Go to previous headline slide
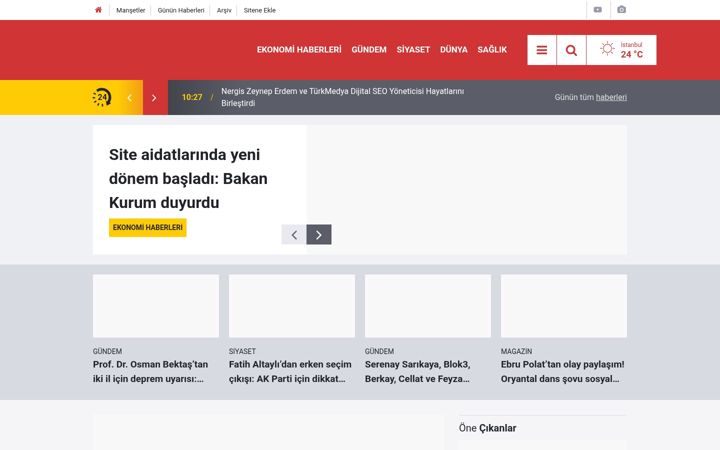 [294, 235]
